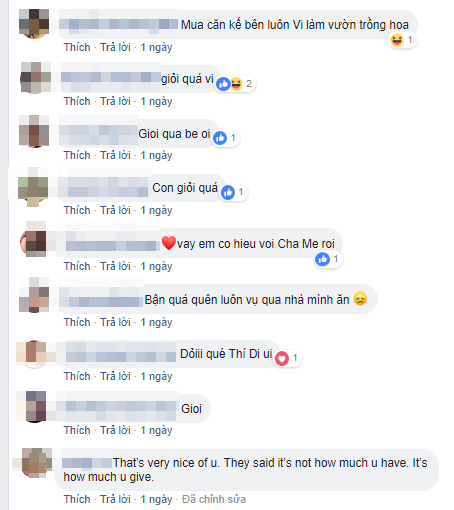Click Trả lời under 'giỏi quá vi' comment
The height and width of the screenshot is (510, 454).
115,101
